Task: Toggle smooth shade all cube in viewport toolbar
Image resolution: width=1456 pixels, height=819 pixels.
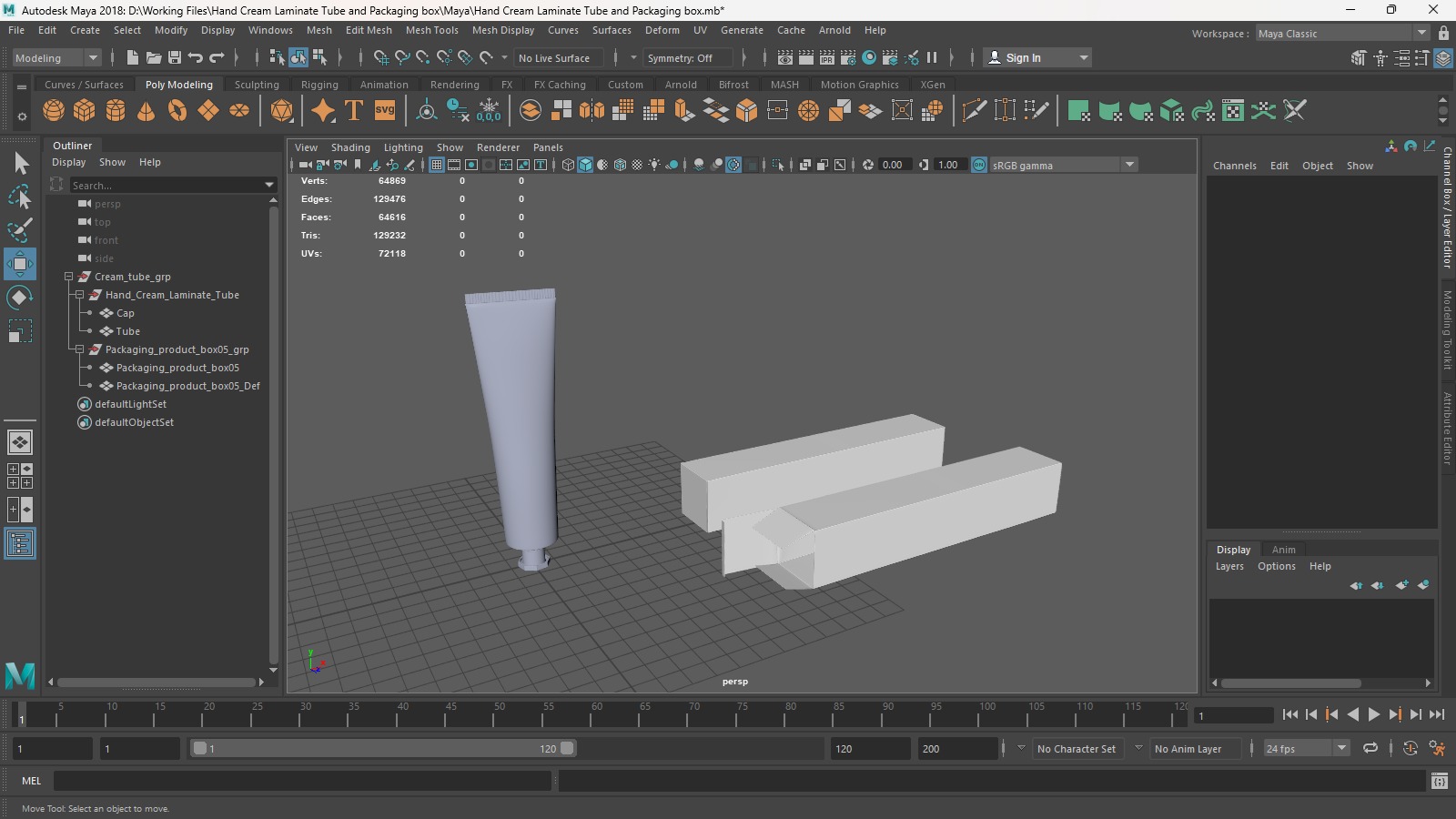Action: click(585, 165)
